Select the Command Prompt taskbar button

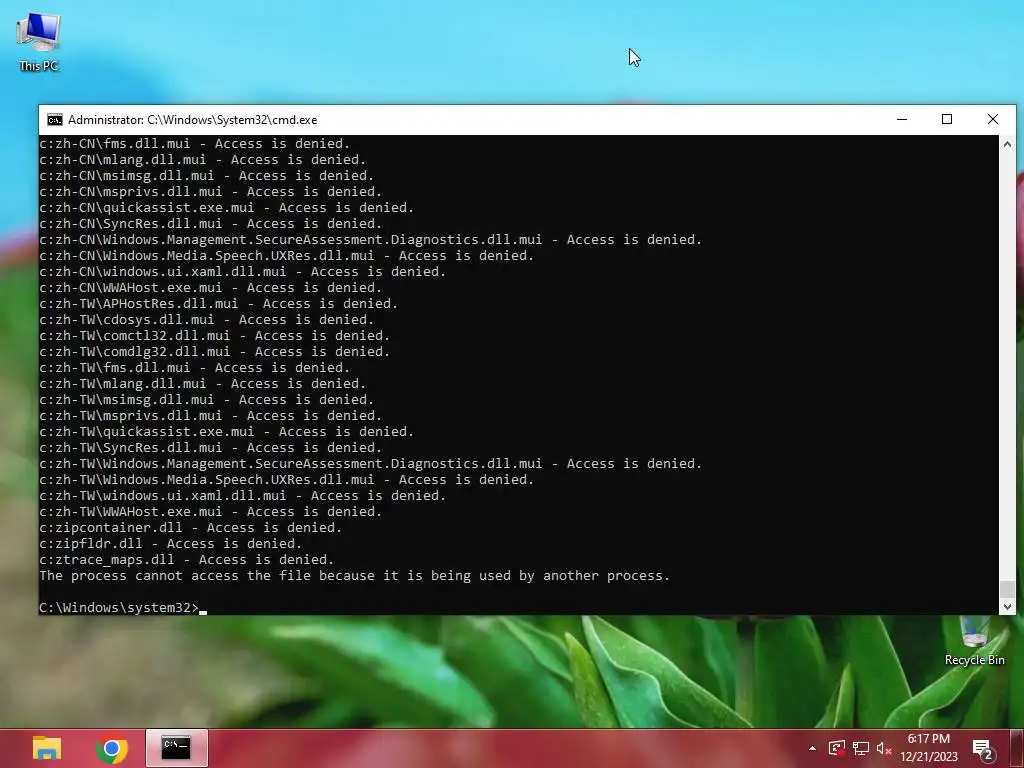pyautogui.click(x=176, y=748)
